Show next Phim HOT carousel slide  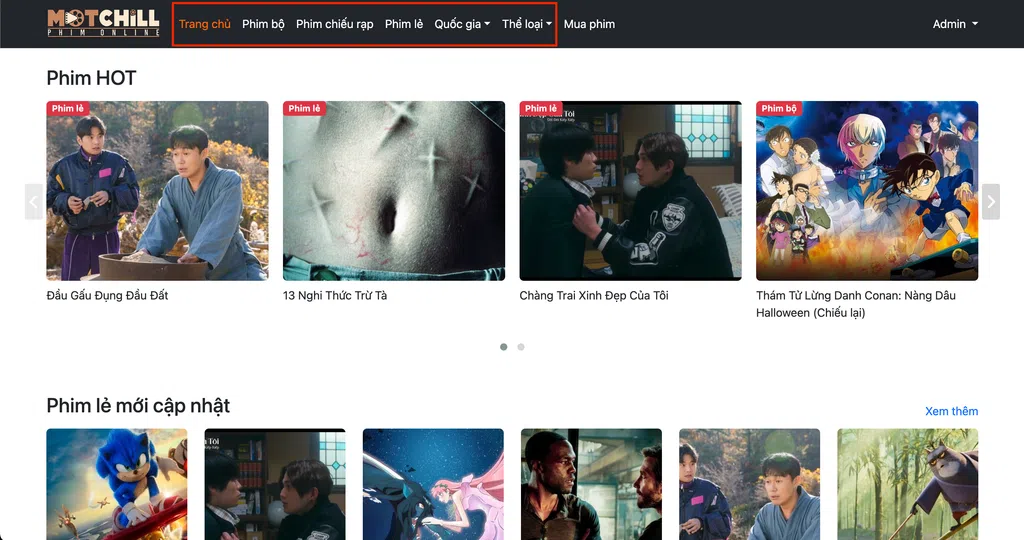point(991,202)
